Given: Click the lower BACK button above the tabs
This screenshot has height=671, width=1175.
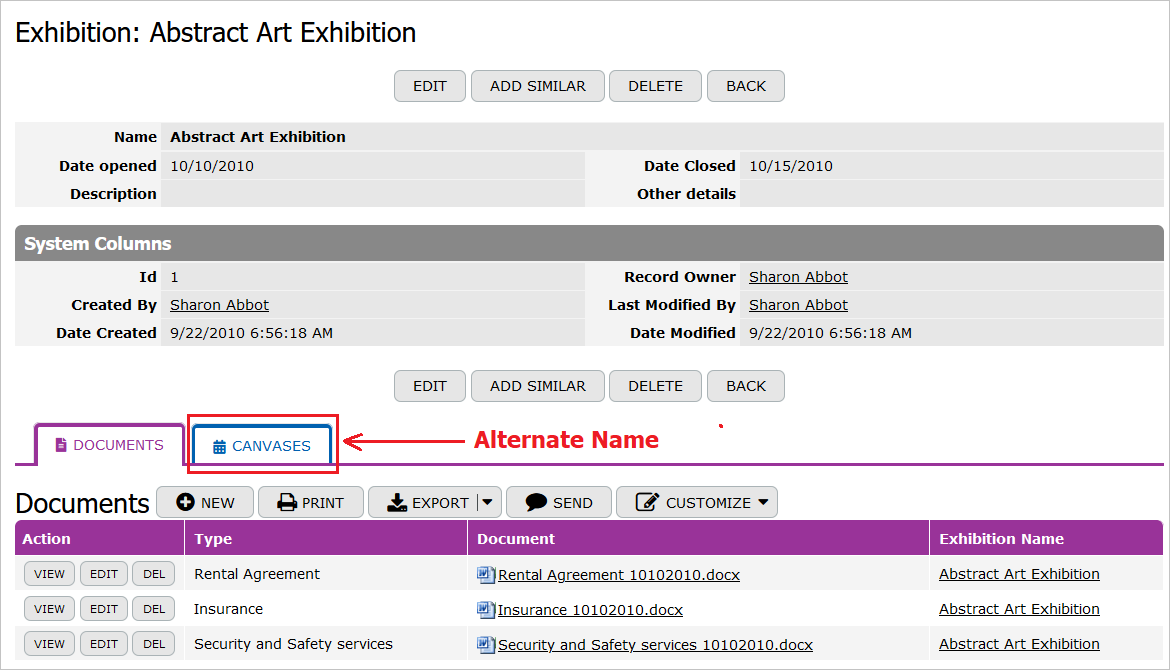Looking at the screenshot, I should click(746, 386).
